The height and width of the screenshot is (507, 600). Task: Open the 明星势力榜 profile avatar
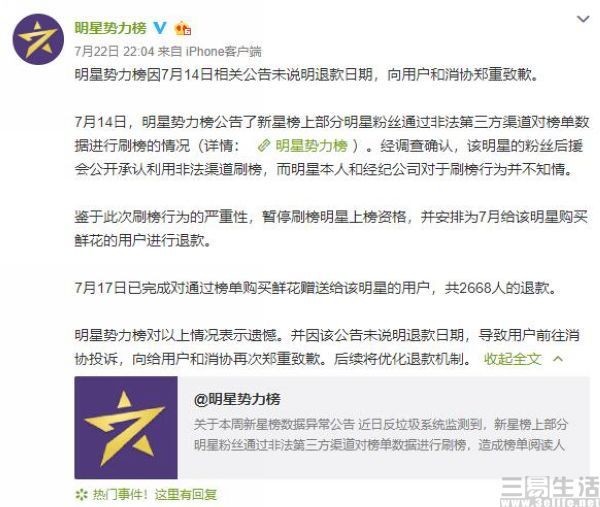coord(38,39)
